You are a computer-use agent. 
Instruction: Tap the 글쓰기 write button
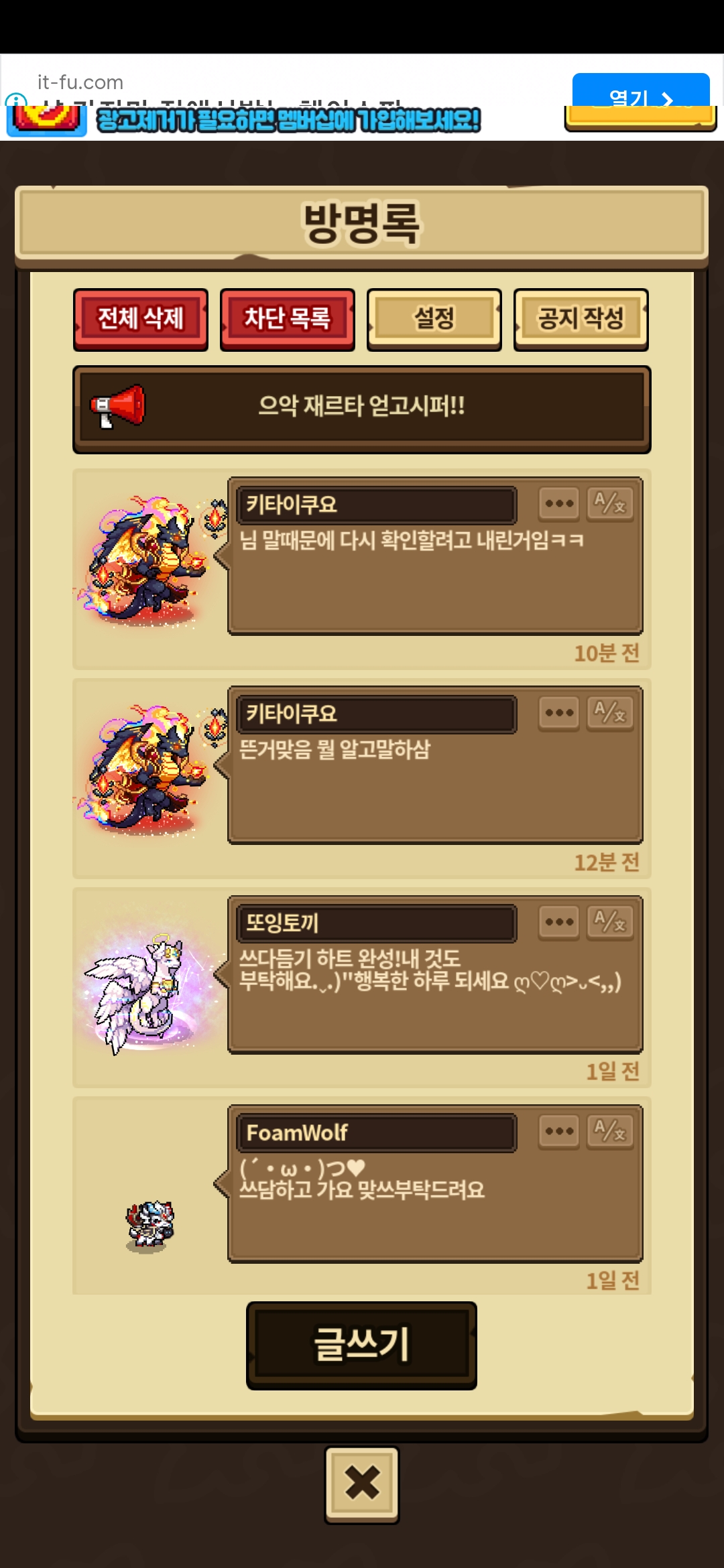[361, 1346]
